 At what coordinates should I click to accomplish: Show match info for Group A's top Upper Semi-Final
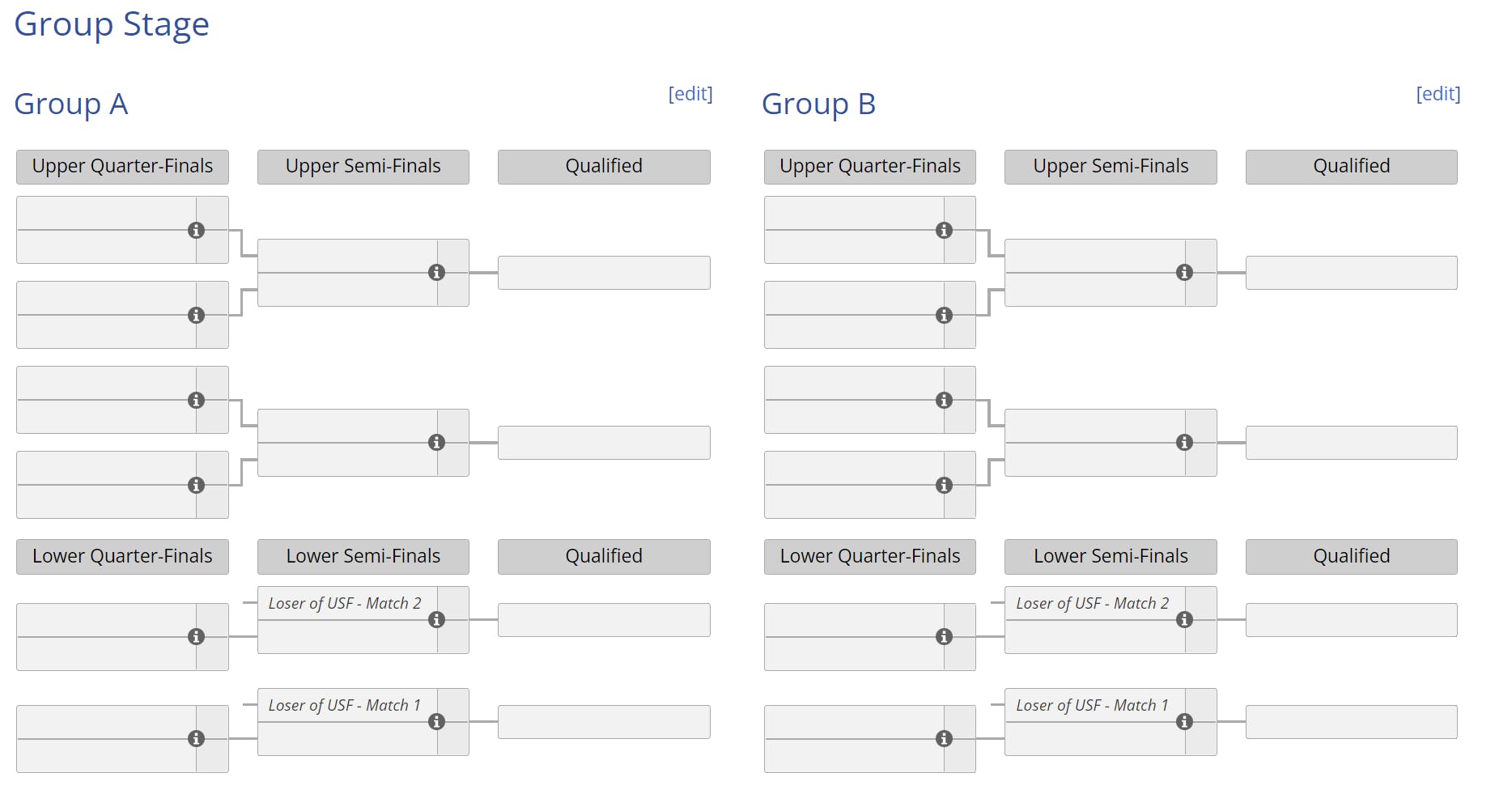(436, 273)
